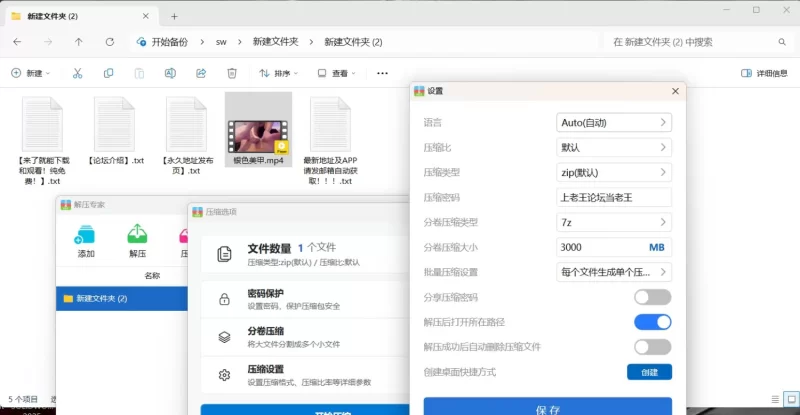The width and height of the screenshot is (800, 415).
Task: Switch to large thumbnails view icon
Action: (791, 399)
